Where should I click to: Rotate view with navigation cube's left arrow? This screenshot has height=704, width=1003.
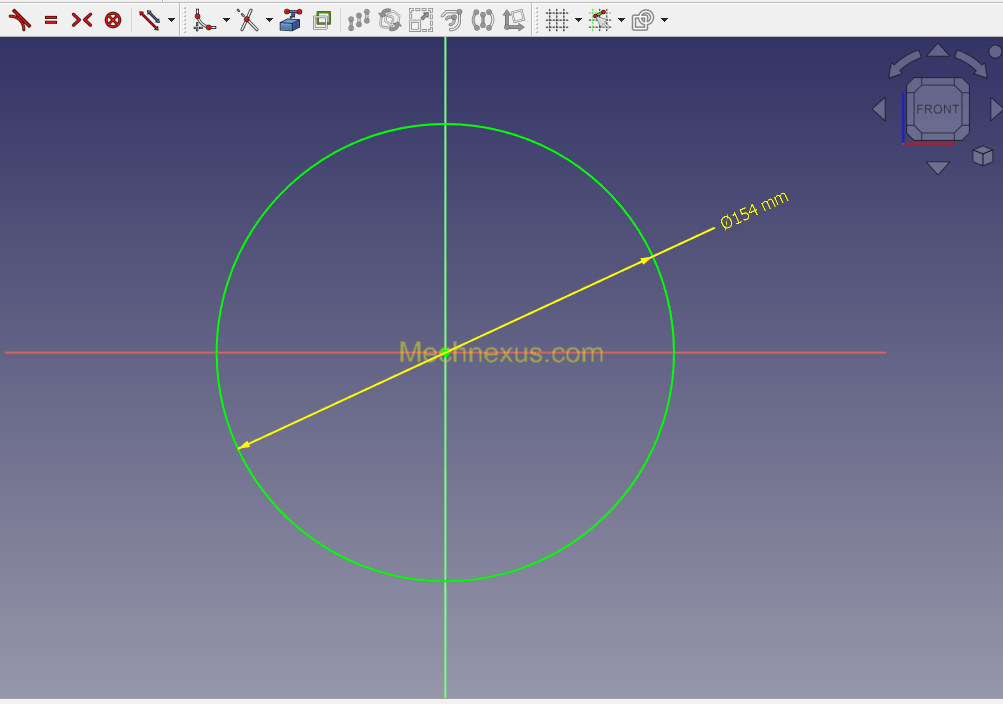pos(879,109)
